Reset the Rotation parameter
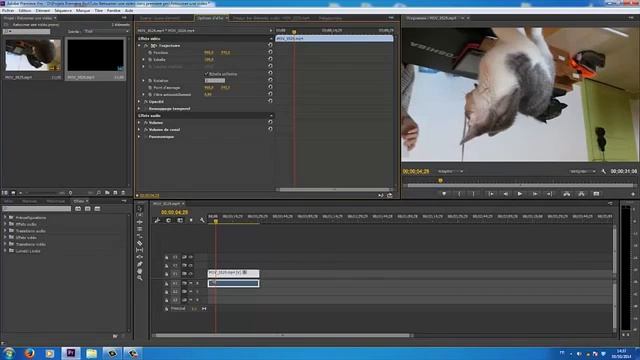The height and width of the screenshot is (360, 640). tap(270, 80)
